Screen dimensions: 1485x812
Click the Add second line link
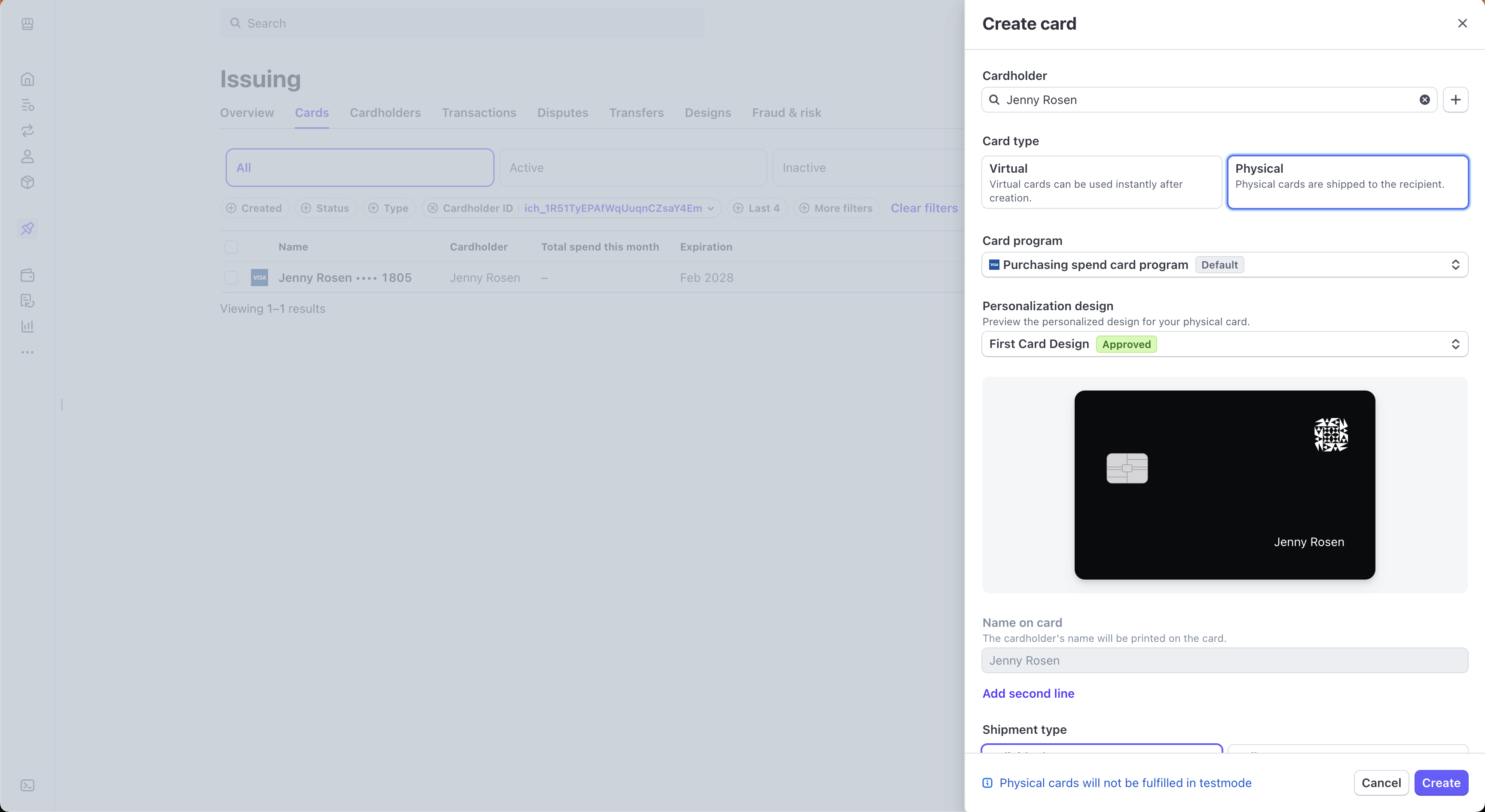1028,693
